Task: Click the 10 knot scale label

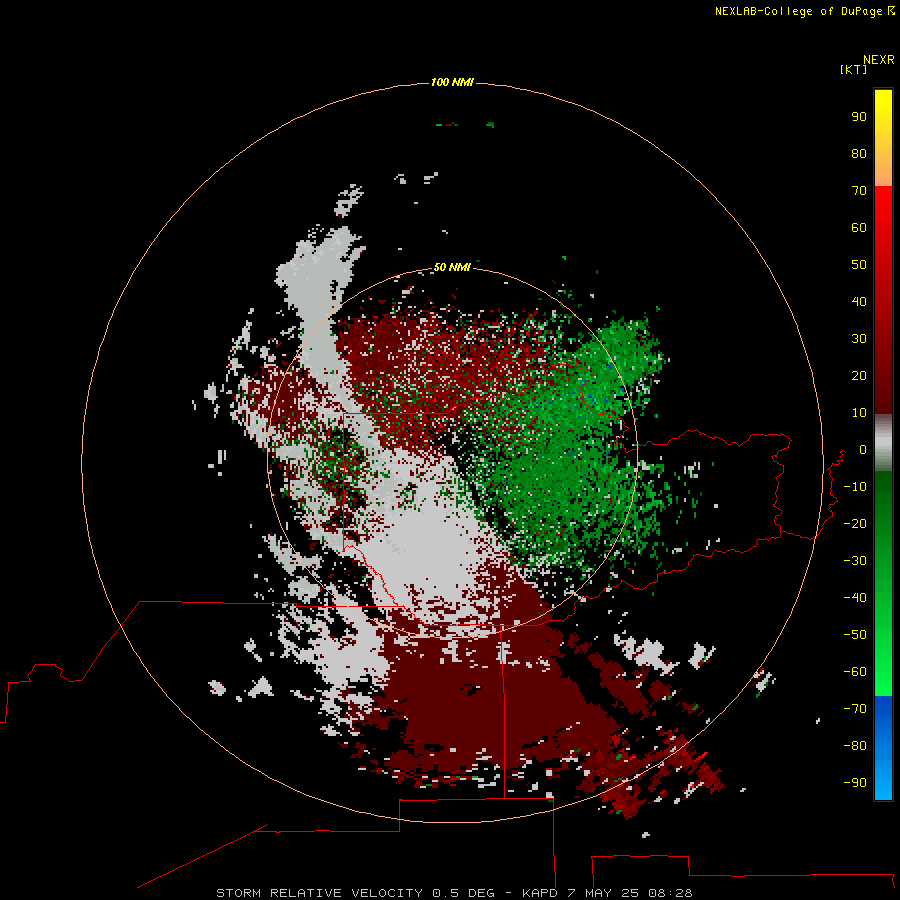Action: pyautogui.click(x=859, y=413)
